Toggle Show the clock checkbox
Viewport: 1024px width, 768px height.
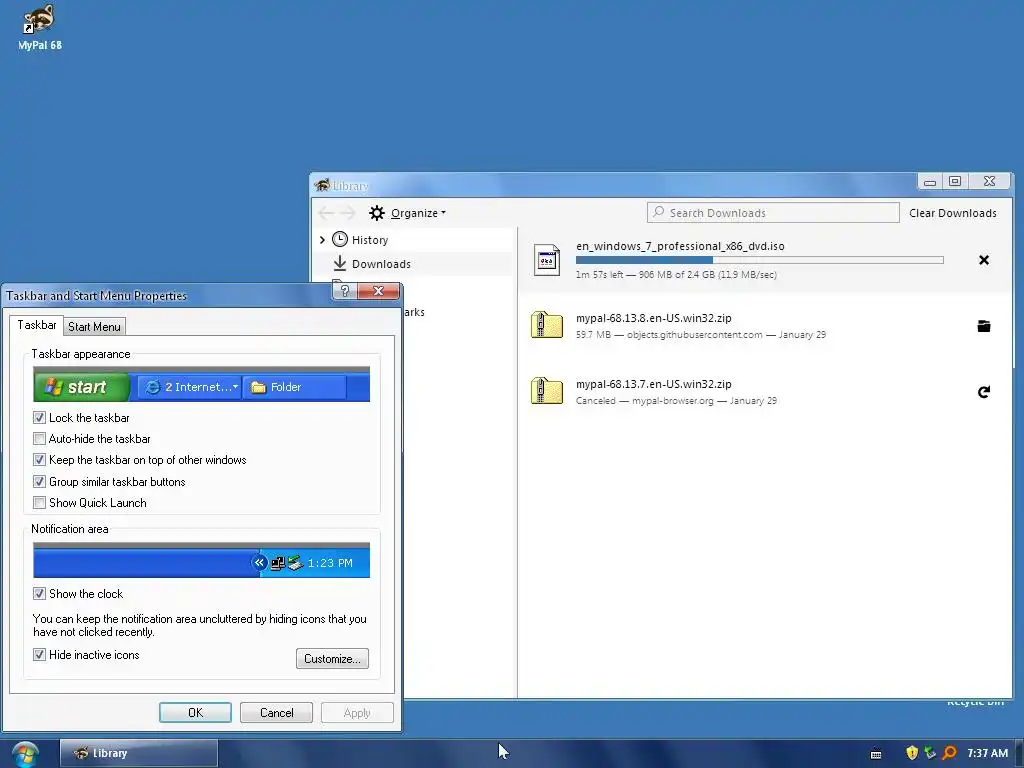tap(39, 594)
